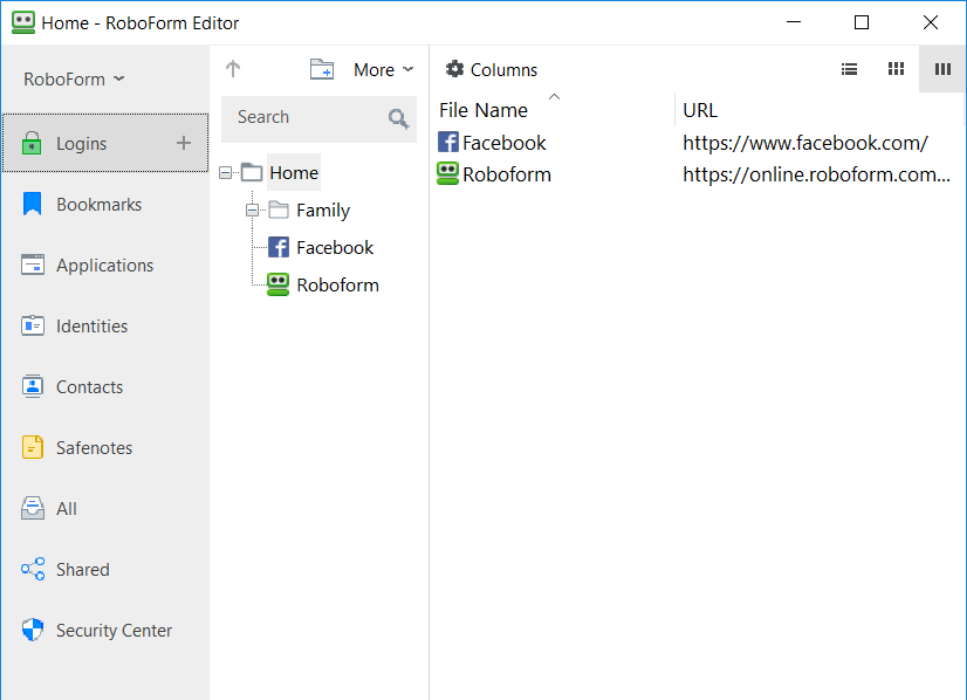
Task: Click the Logins green lock icon
Action: click(x=31, y=143)
